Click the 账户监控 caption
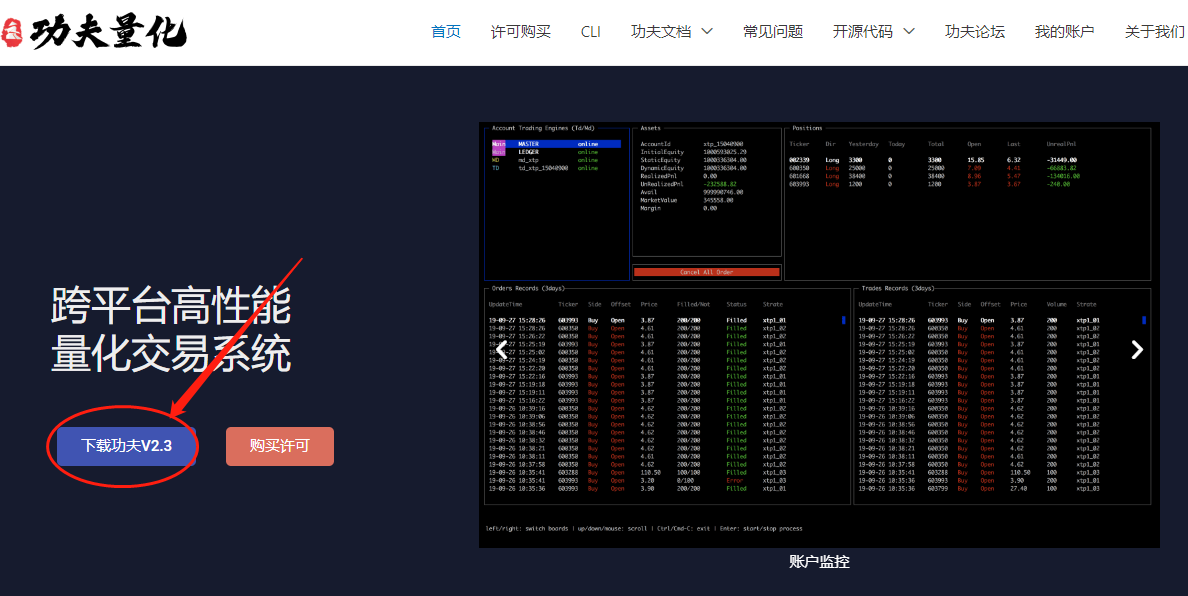The width and height of the screenshot is (1188, 596). [819, 562]
